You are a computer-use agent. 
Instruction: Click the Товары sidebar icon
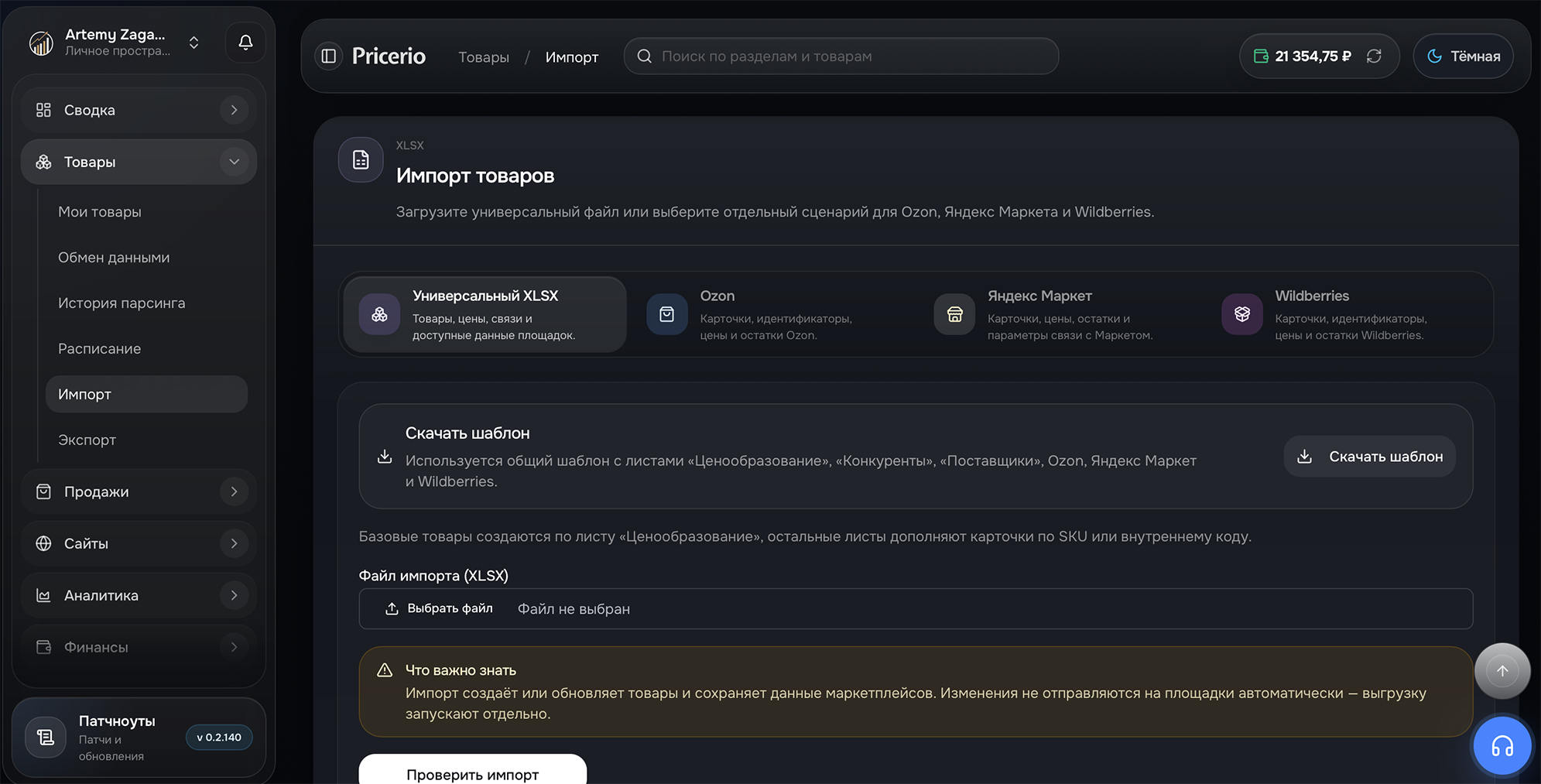pos(43,162)
